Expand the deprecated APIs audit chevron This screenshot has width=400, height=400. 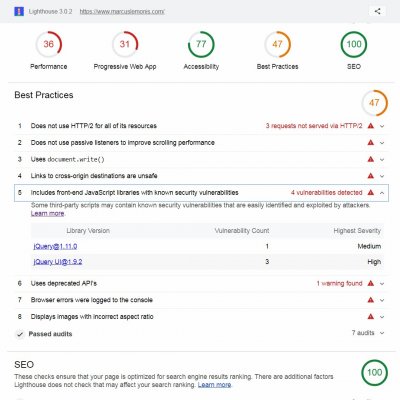(x=382, y=284)
